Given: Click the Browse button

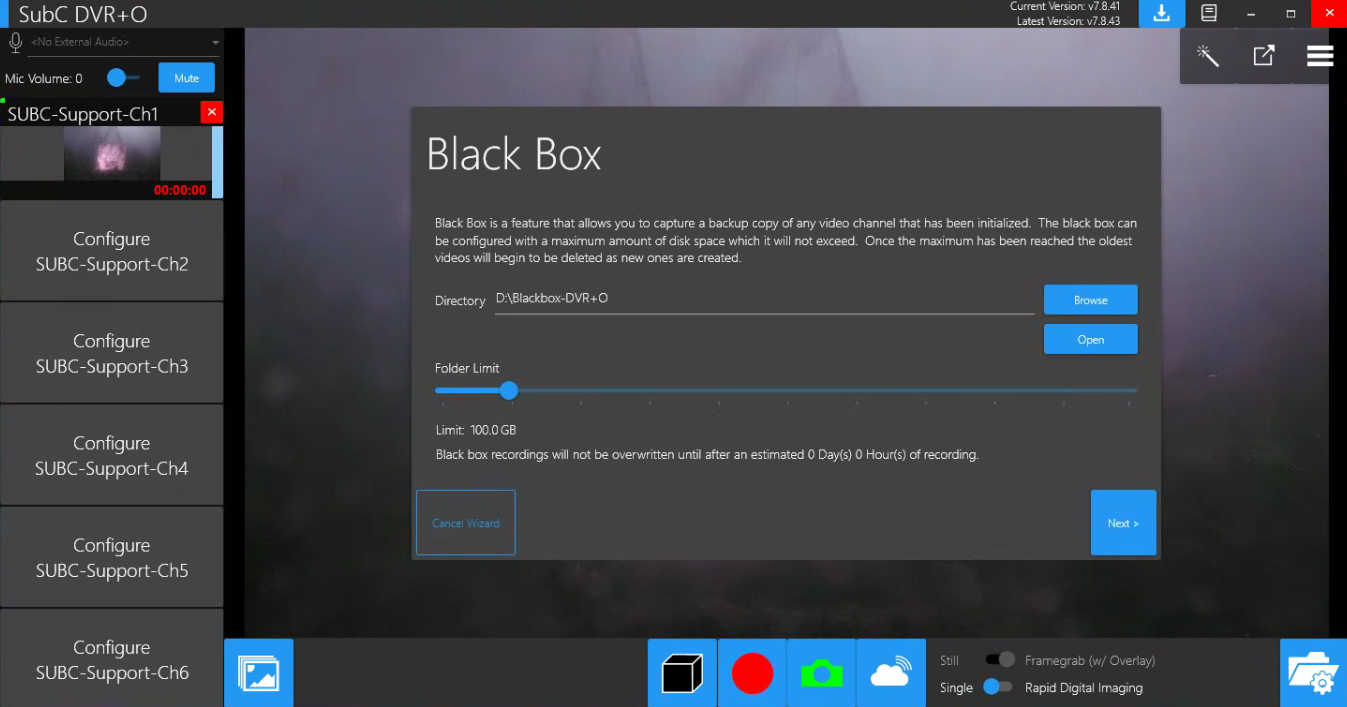Looking at the screenshot, I should pyautogui.click(x=1090, y=300).
